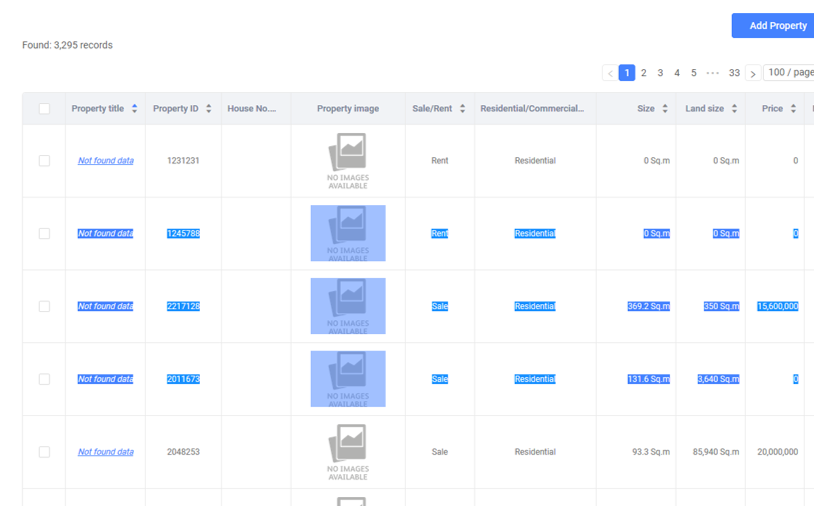Go to previous page arrow
The height and width of the screenshot is (508, 827).
coord(610,73)
